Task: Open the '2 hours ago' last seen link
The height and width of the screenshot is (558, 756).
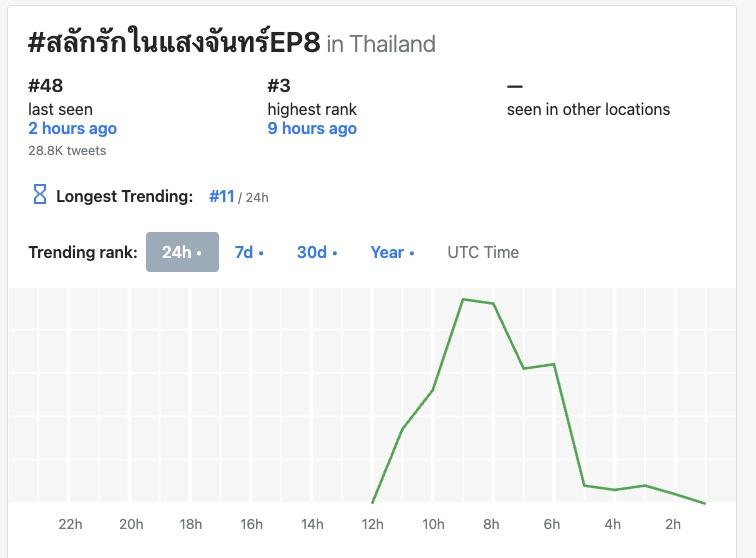Action: pos(72,129)
